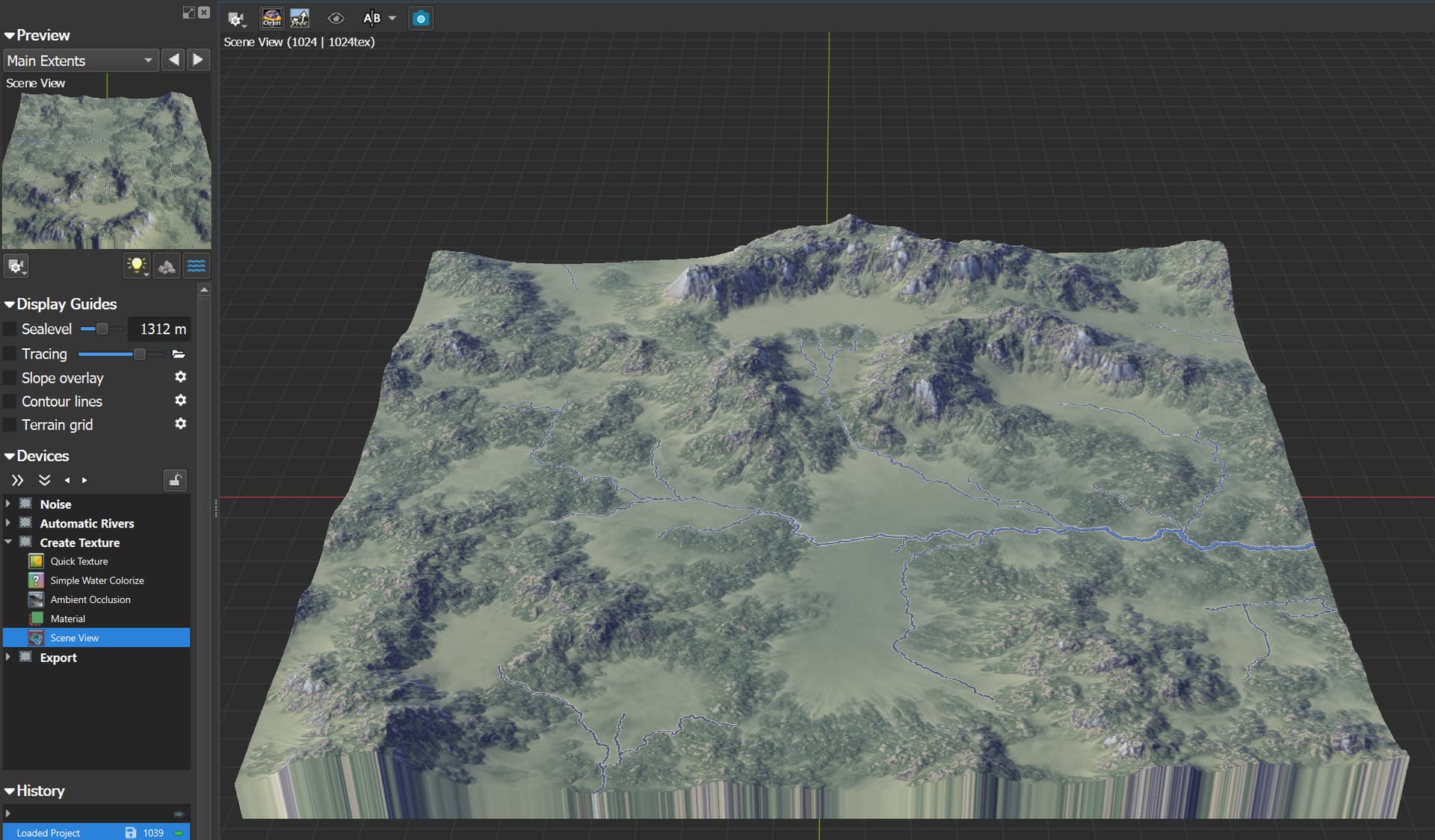Select the Simple Water Colorize label
This screenshot has height=840, width=1435.
click(x=97, y=581)
